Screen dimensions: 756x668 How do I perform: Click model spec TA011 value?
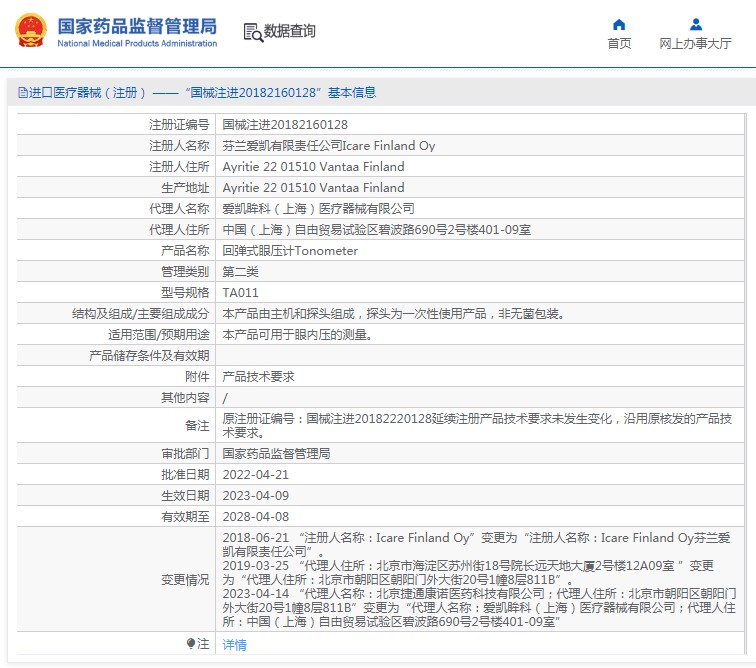[240, 293]
